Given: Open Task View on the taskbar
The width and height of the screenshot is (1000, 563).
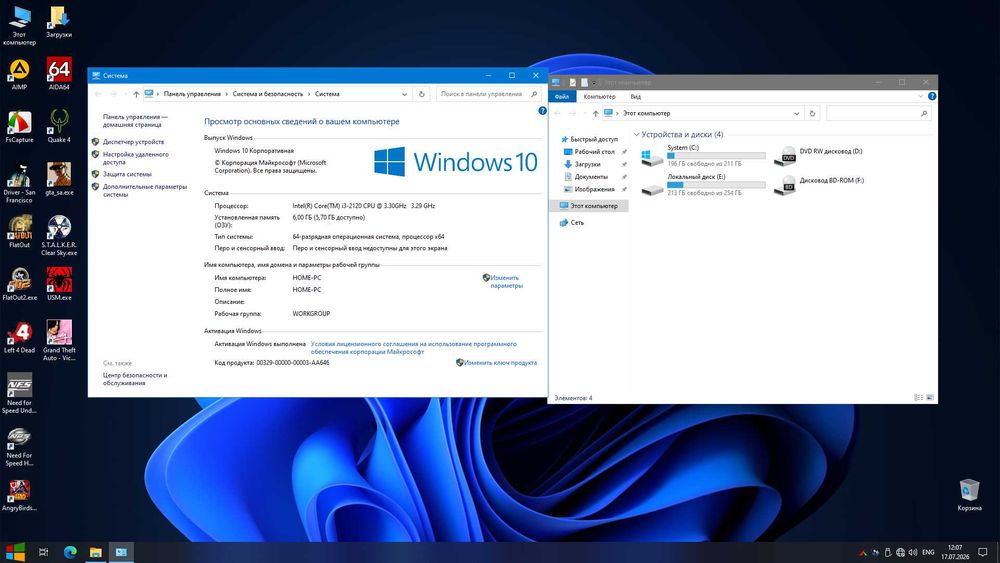Looking at the screenshot, I should pos(43,552).
